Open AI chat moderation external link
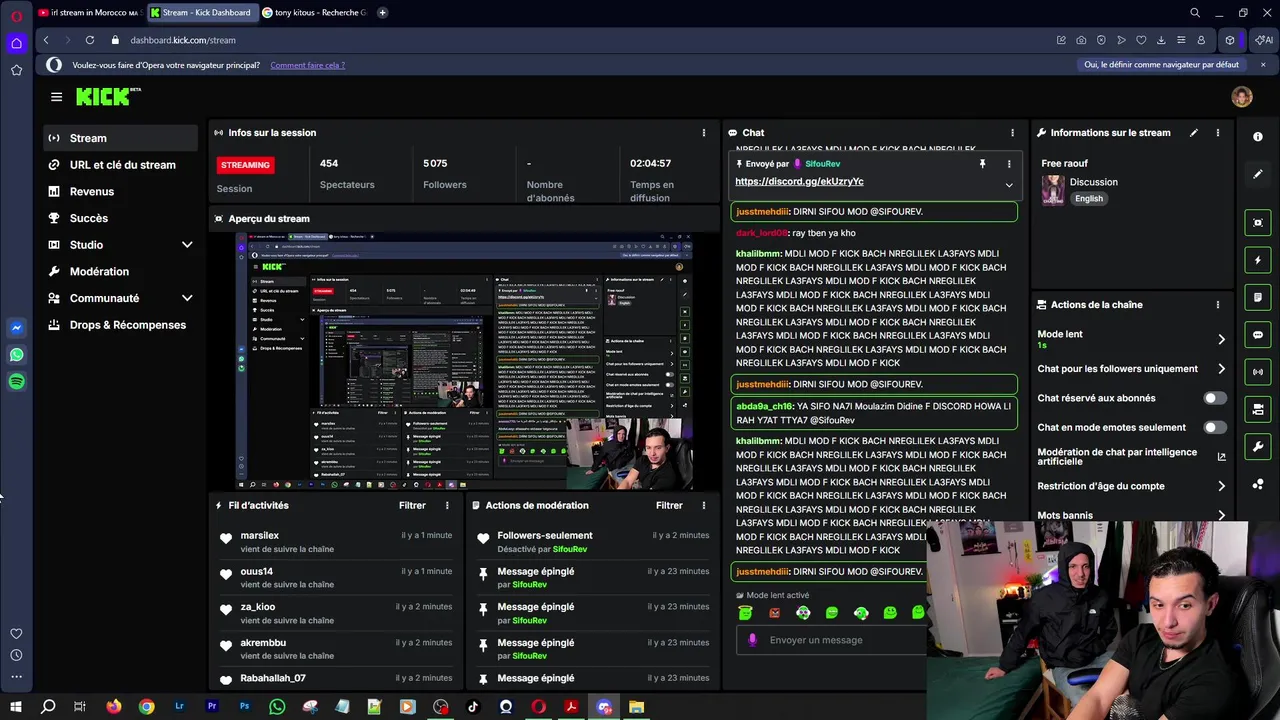 pos(1221,457)
